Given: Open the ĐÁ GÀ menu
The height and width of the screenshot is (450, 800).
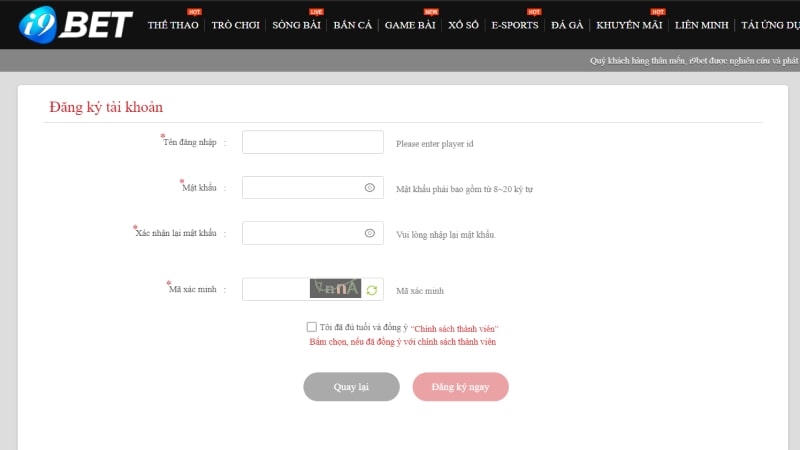Looking at the screenshot, I should 567,25.
